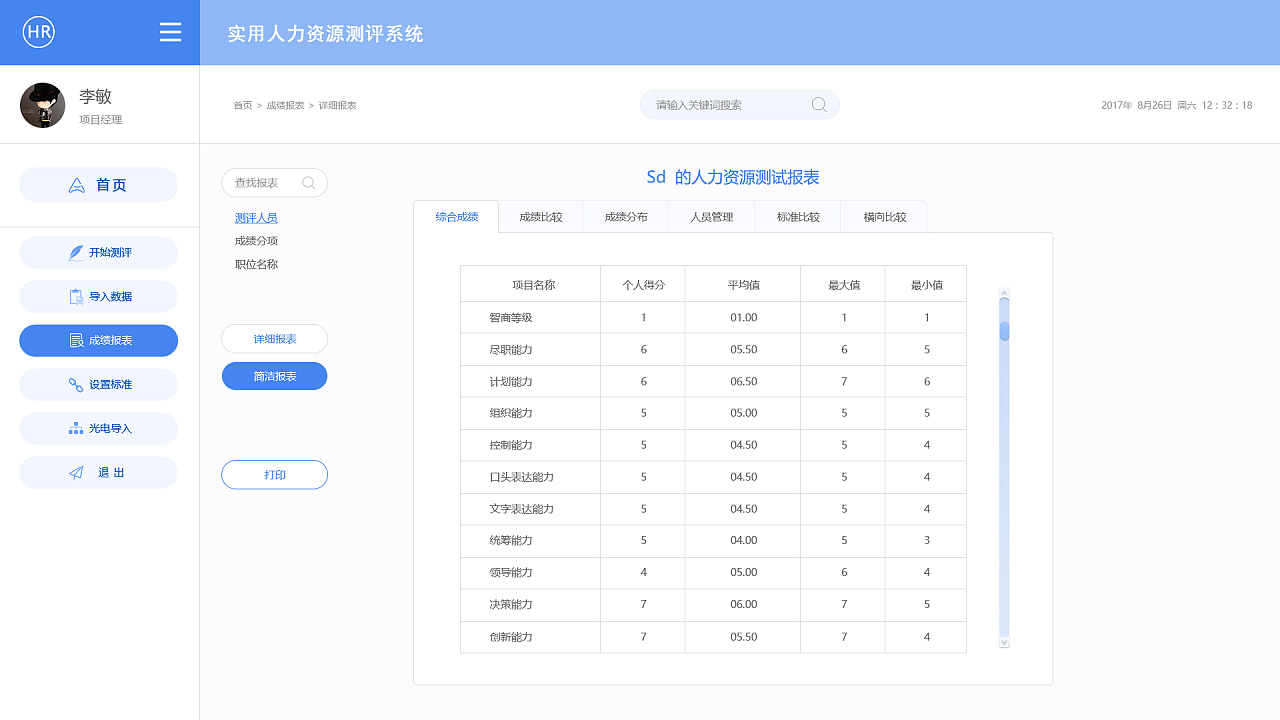Viewport: 1280px width, 720px height.
Task: Click the magnifier in the keyword search bar
Action: click(818, 104)
